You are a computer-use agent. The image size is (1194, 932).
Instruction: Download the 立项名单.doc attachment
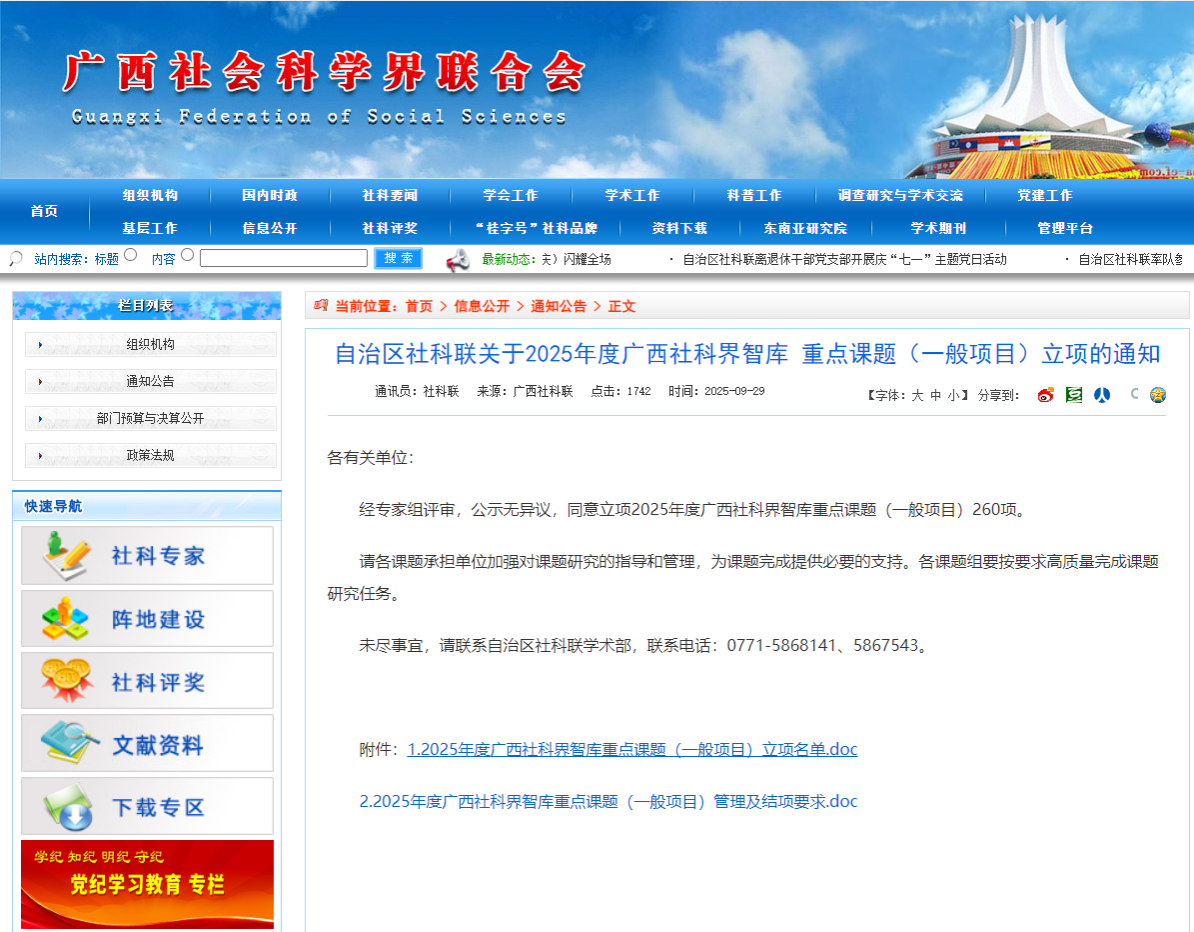(x=632, y=749)
